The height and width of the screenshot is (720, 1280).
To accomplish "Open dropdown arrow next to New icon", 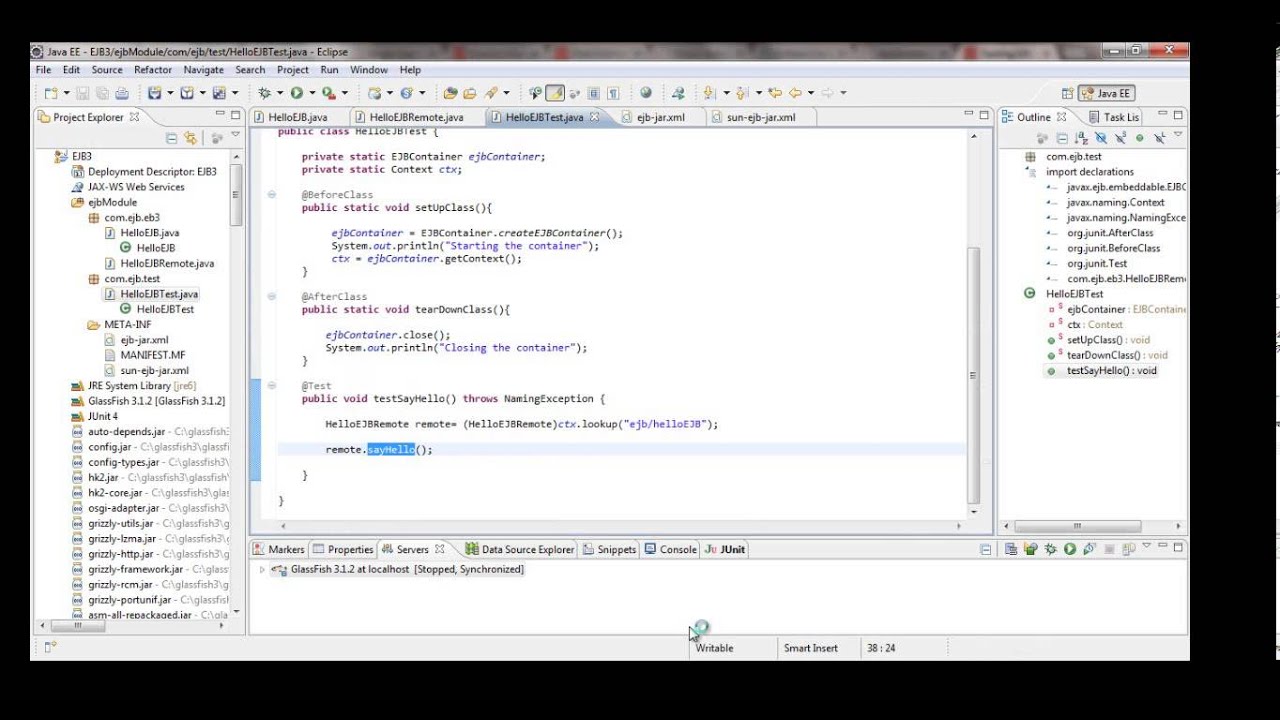I will (66, 93).
